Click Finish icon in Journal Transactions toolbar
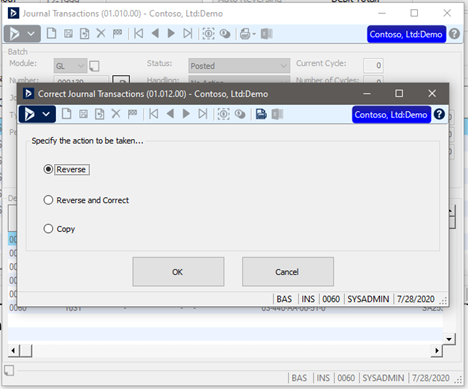The width and height of the screenshot is (468, 389). click(84, 34)
